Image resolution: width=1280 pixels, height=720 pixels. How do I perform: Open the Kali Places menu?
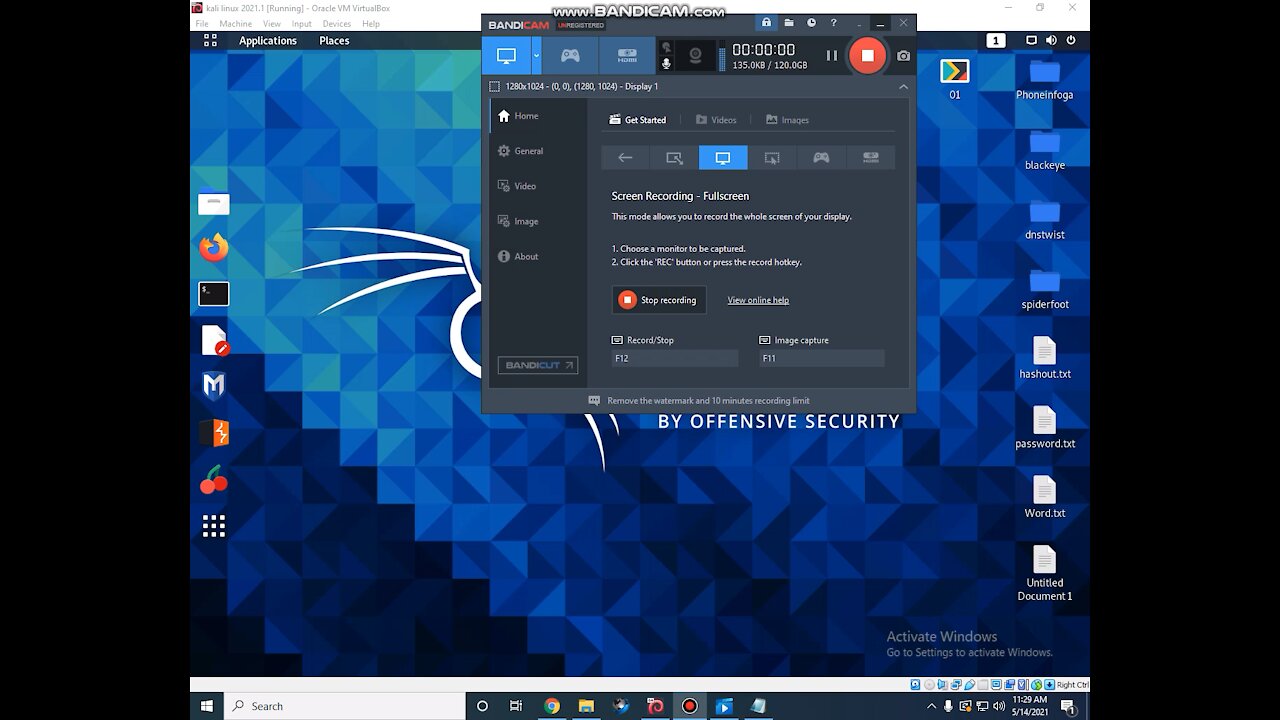pos(334,41)
